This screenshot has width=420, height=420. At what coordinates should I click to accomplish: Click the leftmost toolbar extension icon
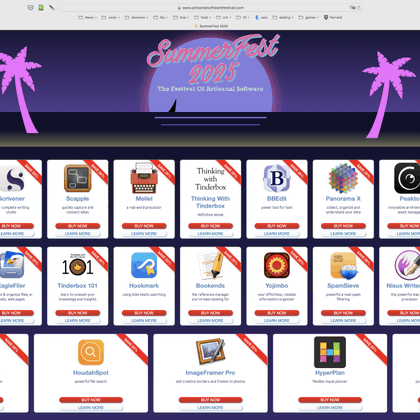click(30, 7)
